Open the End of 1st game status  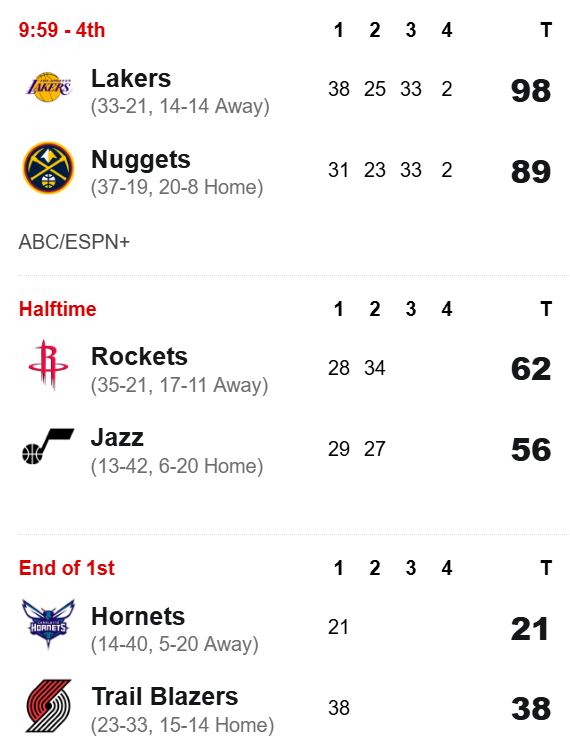[66, 568]
